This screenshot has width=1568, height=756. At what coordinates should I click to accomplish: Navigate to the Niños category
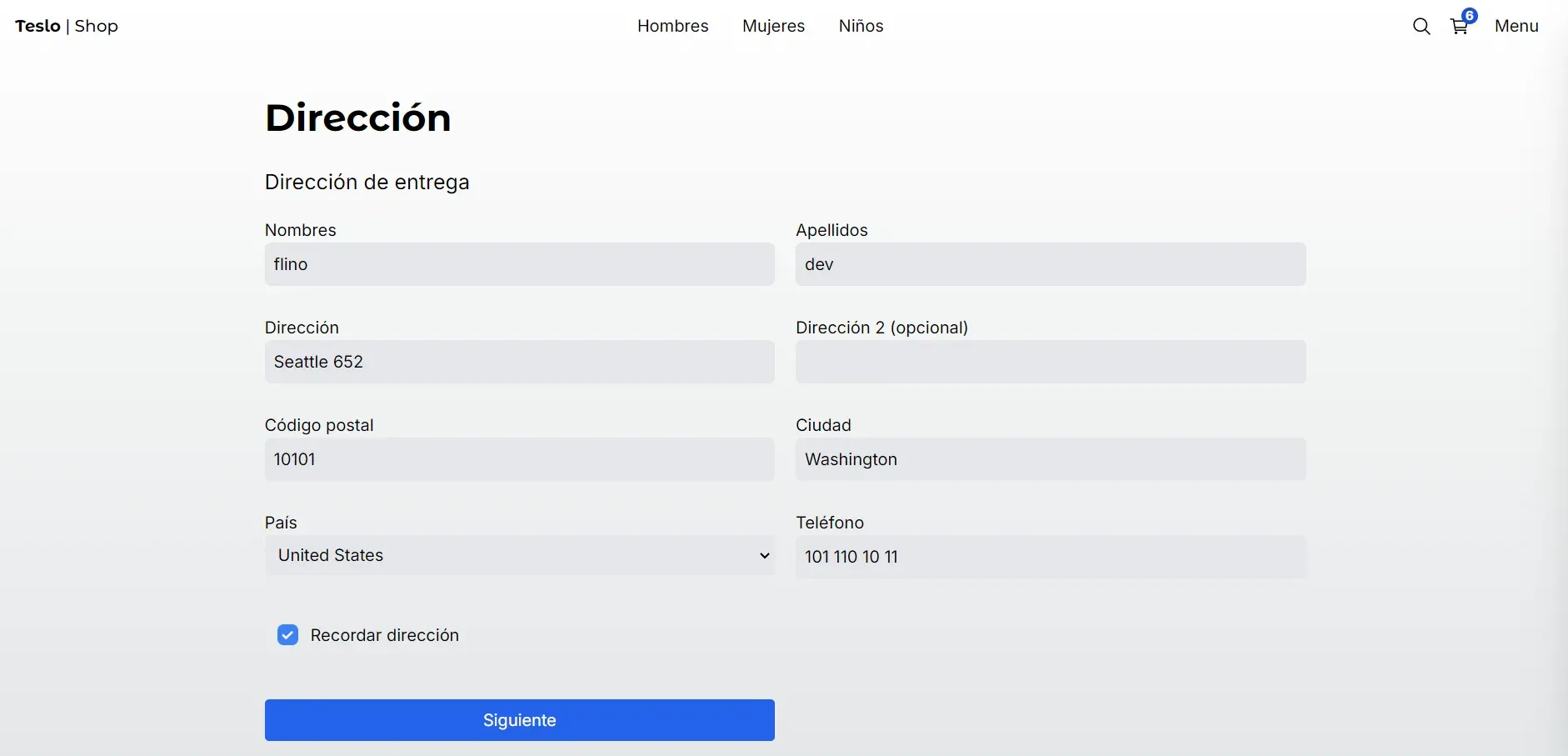tap(861, 26)
